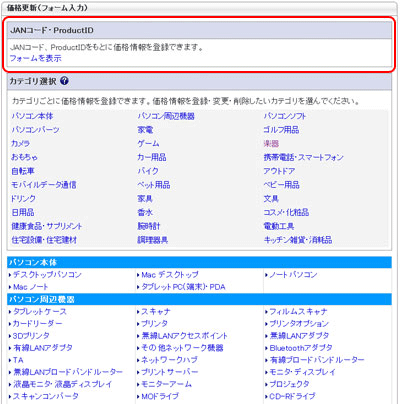The width and height of the screenshot is (400, 404).
Task: Open the 無線LANアダプタ link
Action: (x=299, y=336)
